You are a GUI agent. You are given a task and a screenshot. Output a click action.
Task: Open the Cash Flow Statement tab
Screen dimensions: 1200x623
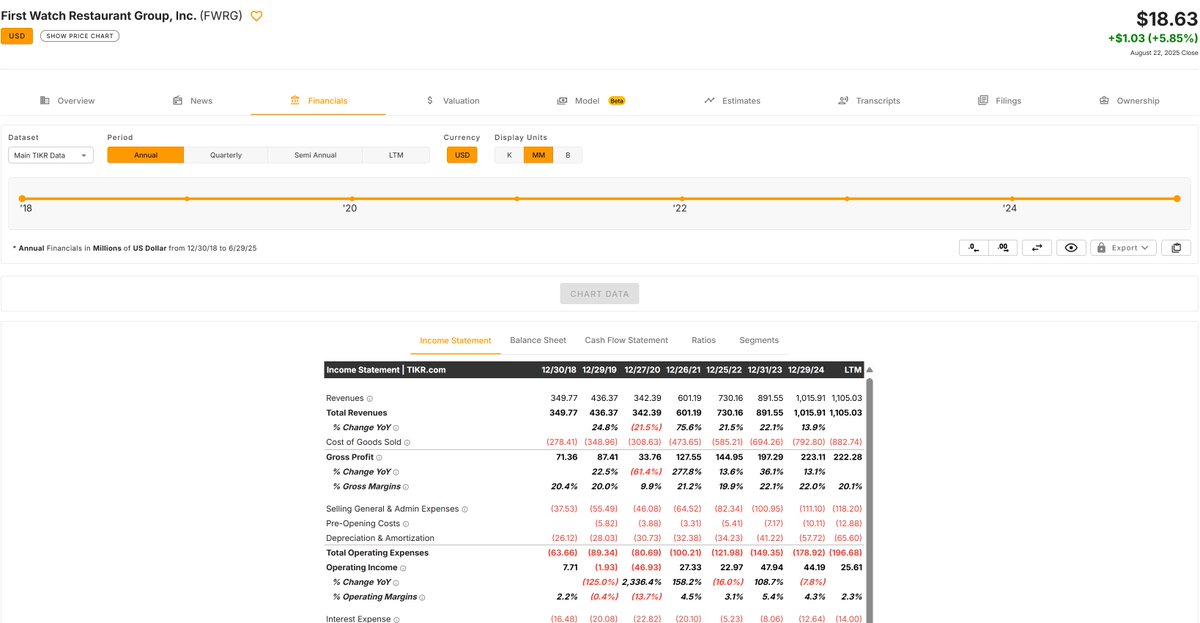click(x=627, y=340)
